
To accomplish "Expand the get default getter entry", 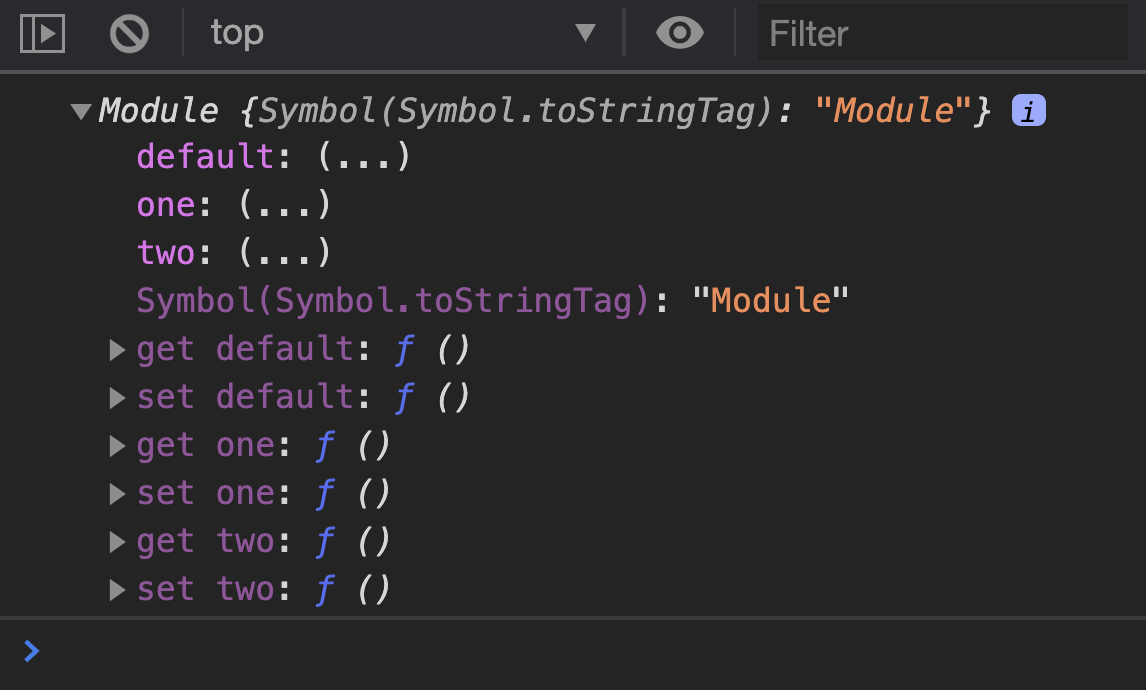I will coord(116,350).
